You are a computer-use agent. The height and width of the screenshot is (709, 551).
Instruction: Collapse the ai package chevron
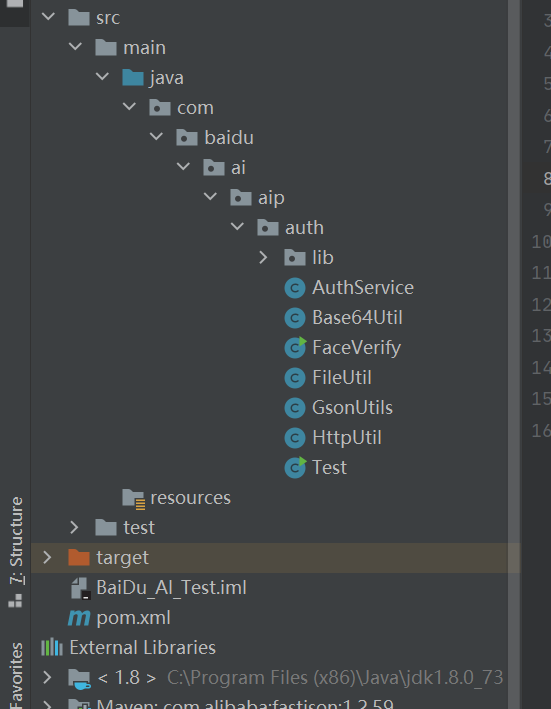point(183,167)
